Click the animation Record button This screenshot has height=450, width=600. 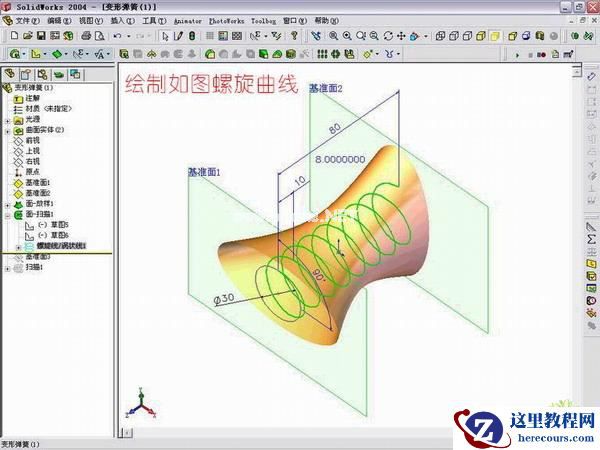(x=541, y=55)
